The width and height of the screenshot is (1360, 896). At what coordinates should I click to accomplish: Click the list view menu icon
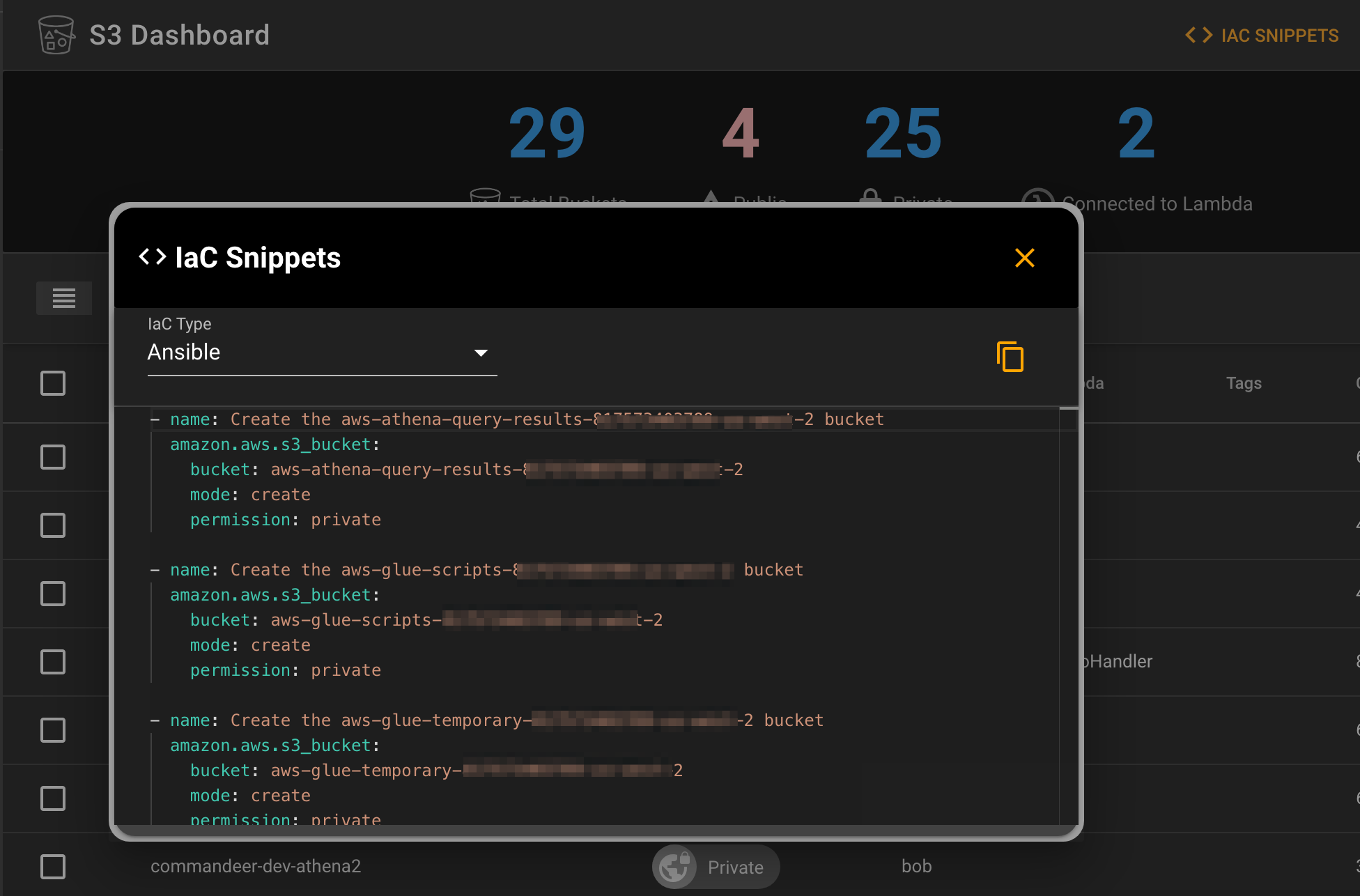[x=64, y=298]
